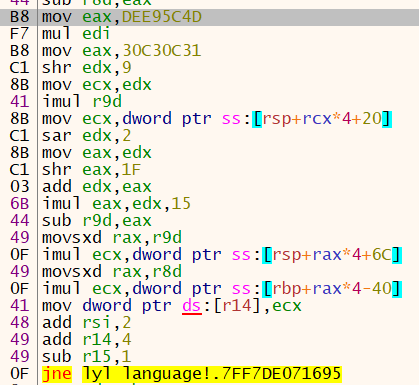Viewport: 419px width, 385px height.
Task: Select the 'movsxd rax,r8d' instruction
Action: coord(112,272)
